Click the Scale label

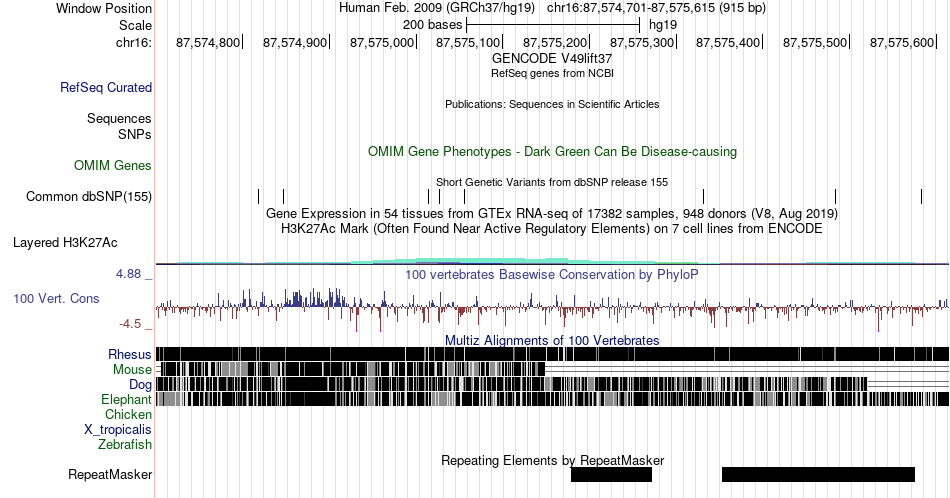(x=135, y=25)
